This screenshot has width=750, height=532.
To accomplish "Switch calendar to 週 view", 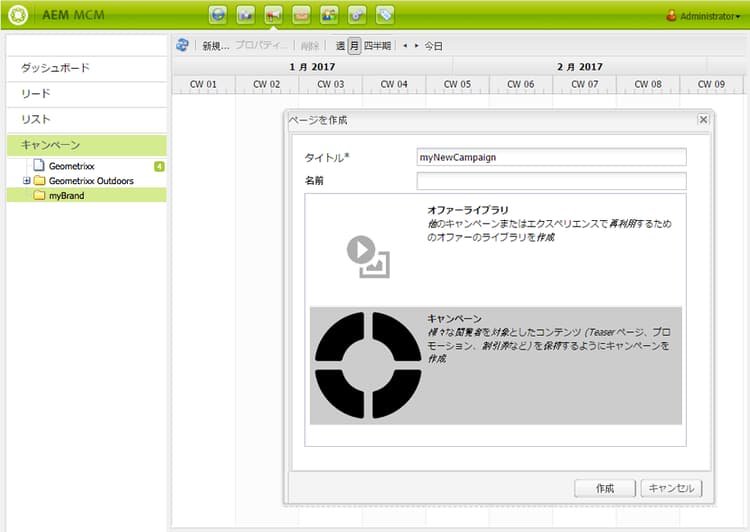I will point(340,45).
